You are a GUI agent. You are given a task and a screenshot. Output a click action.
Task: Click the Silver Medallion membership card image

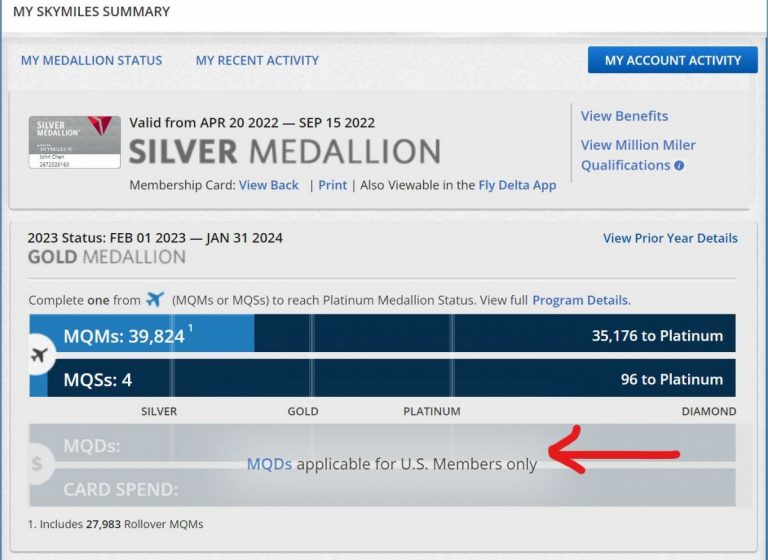pos(74,142)
